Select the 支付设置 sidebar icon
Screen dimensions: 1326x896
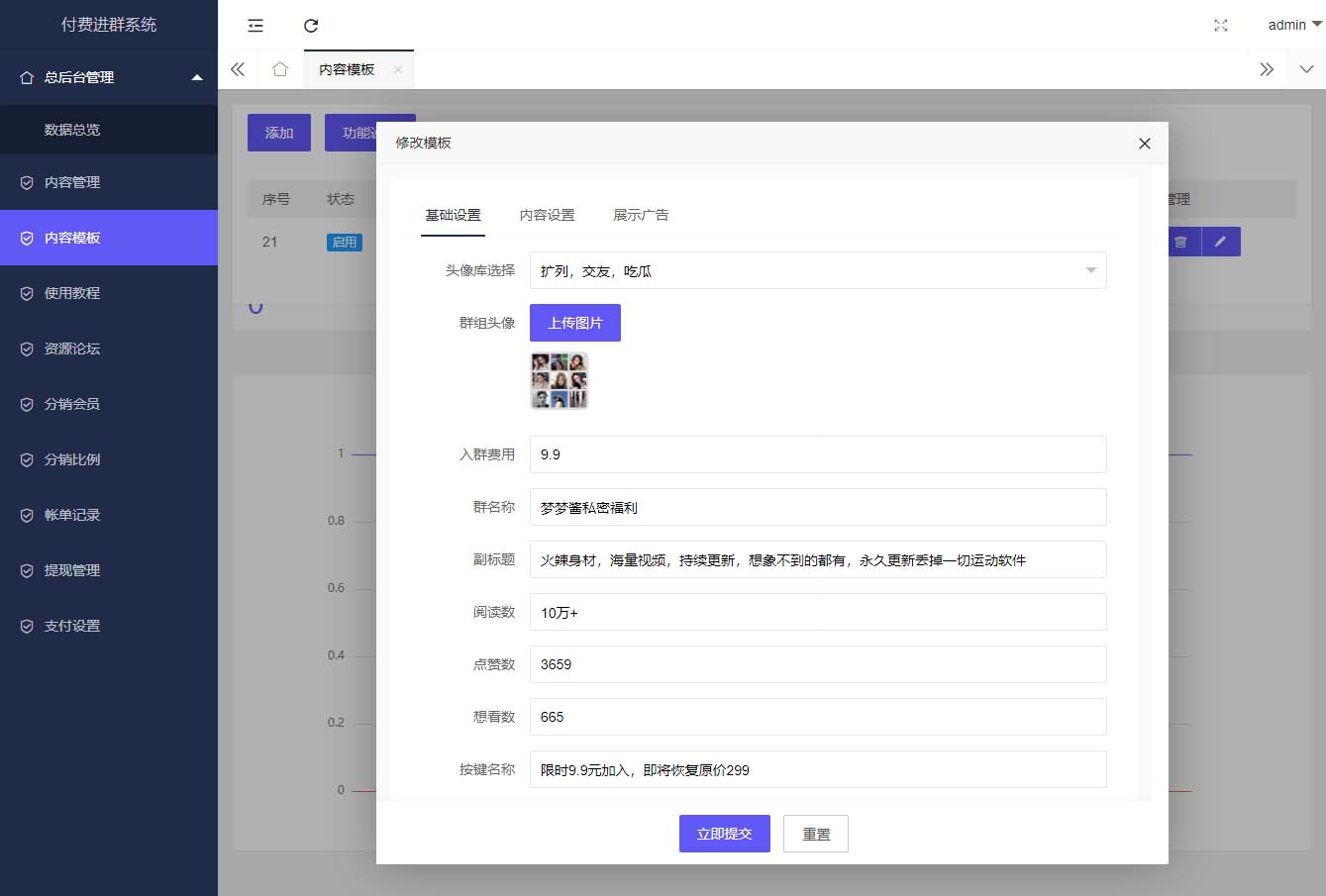[25, 626]
